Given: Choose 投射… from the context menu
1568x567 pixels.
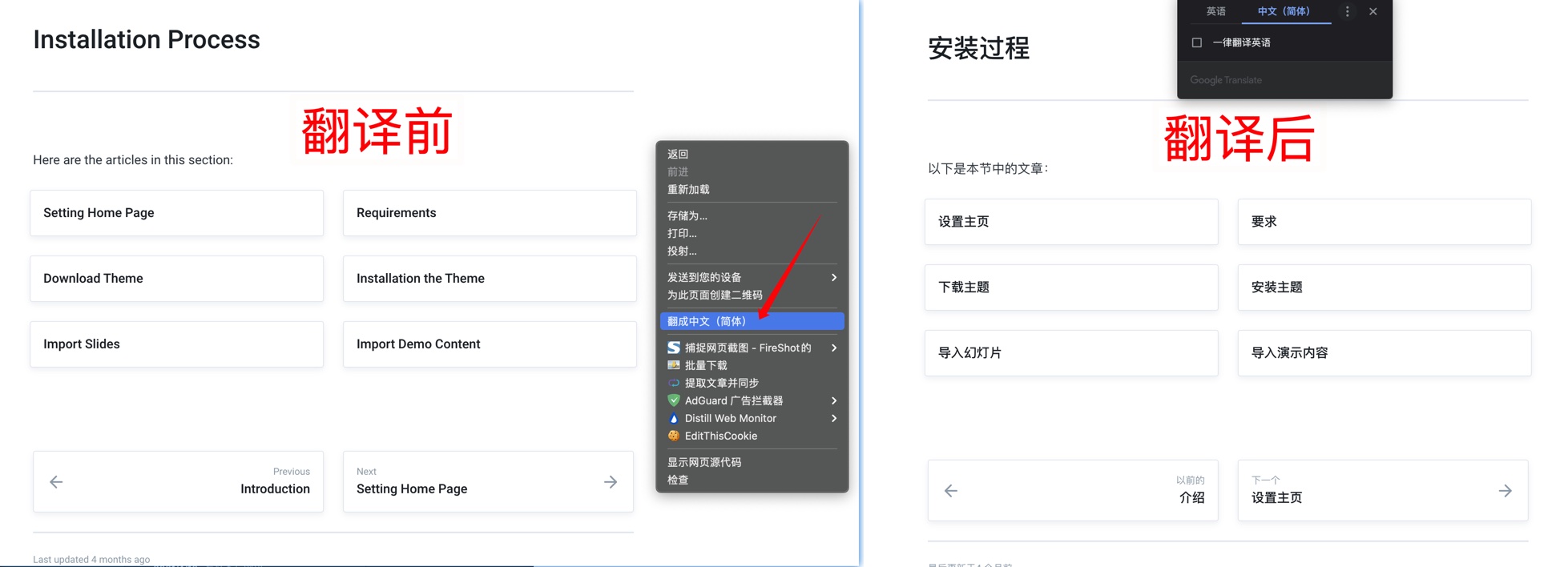Looking at the screenshot, I should tap(752, 251).
